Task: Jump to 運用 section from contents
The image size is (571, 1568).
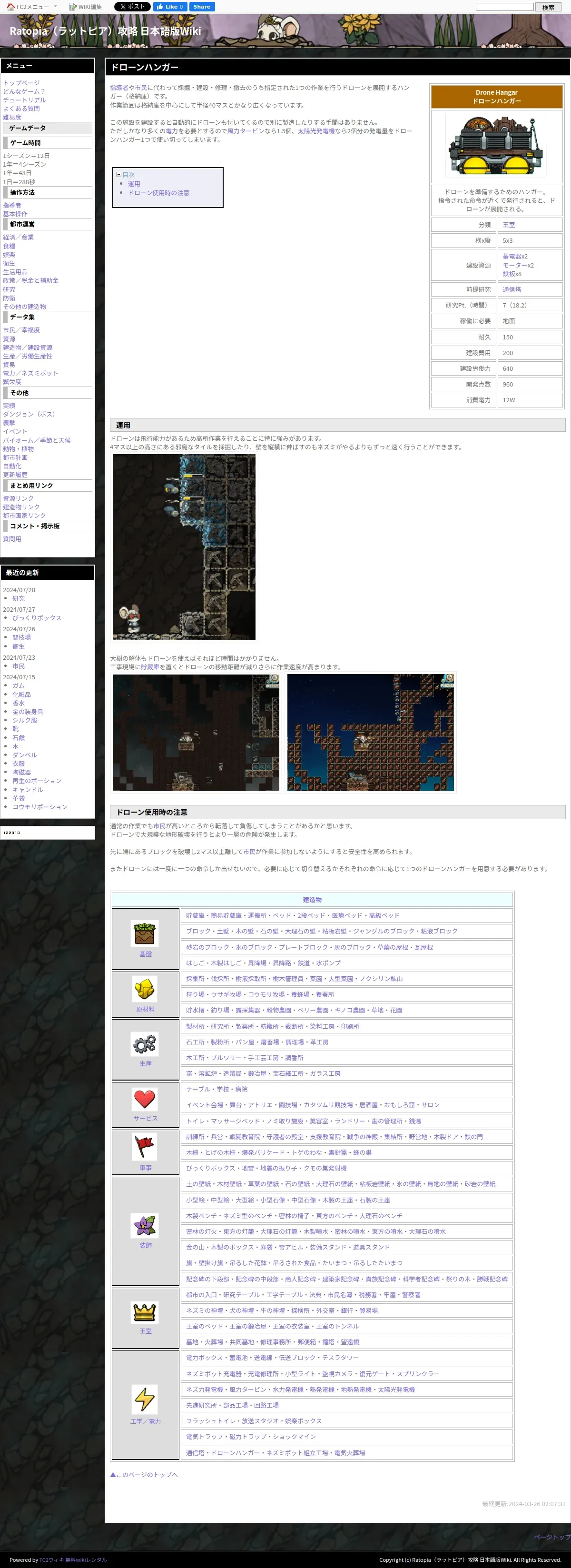Action: 134,184
